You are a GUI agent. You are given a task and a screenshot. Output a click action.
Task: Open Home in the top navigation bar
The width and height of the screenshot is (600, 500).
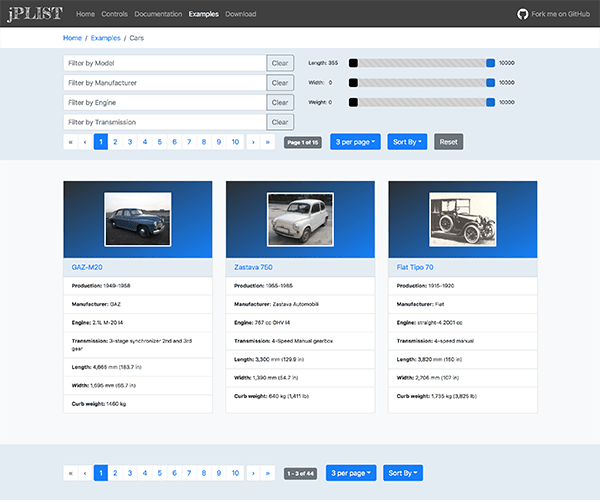[x=85, y=14]
